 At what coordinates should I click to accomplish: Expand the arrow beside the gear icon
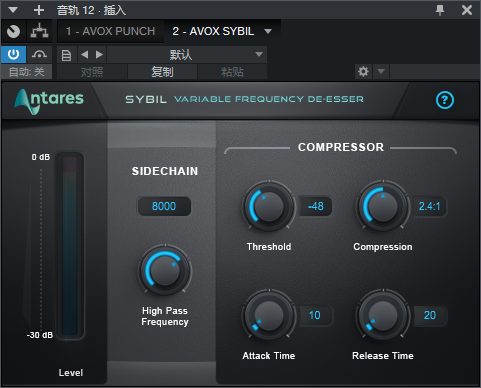pos(381,71)
